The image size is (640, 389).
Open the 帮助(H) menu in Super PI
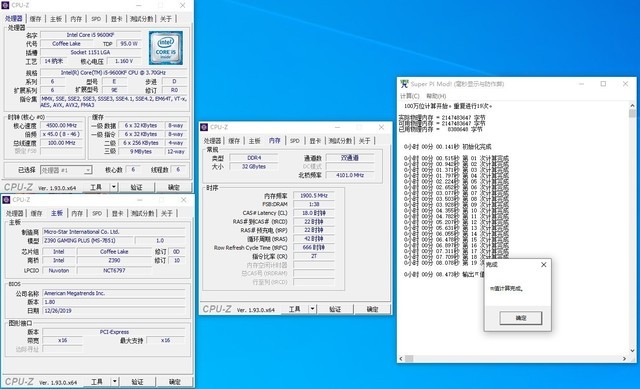point(436,96)
